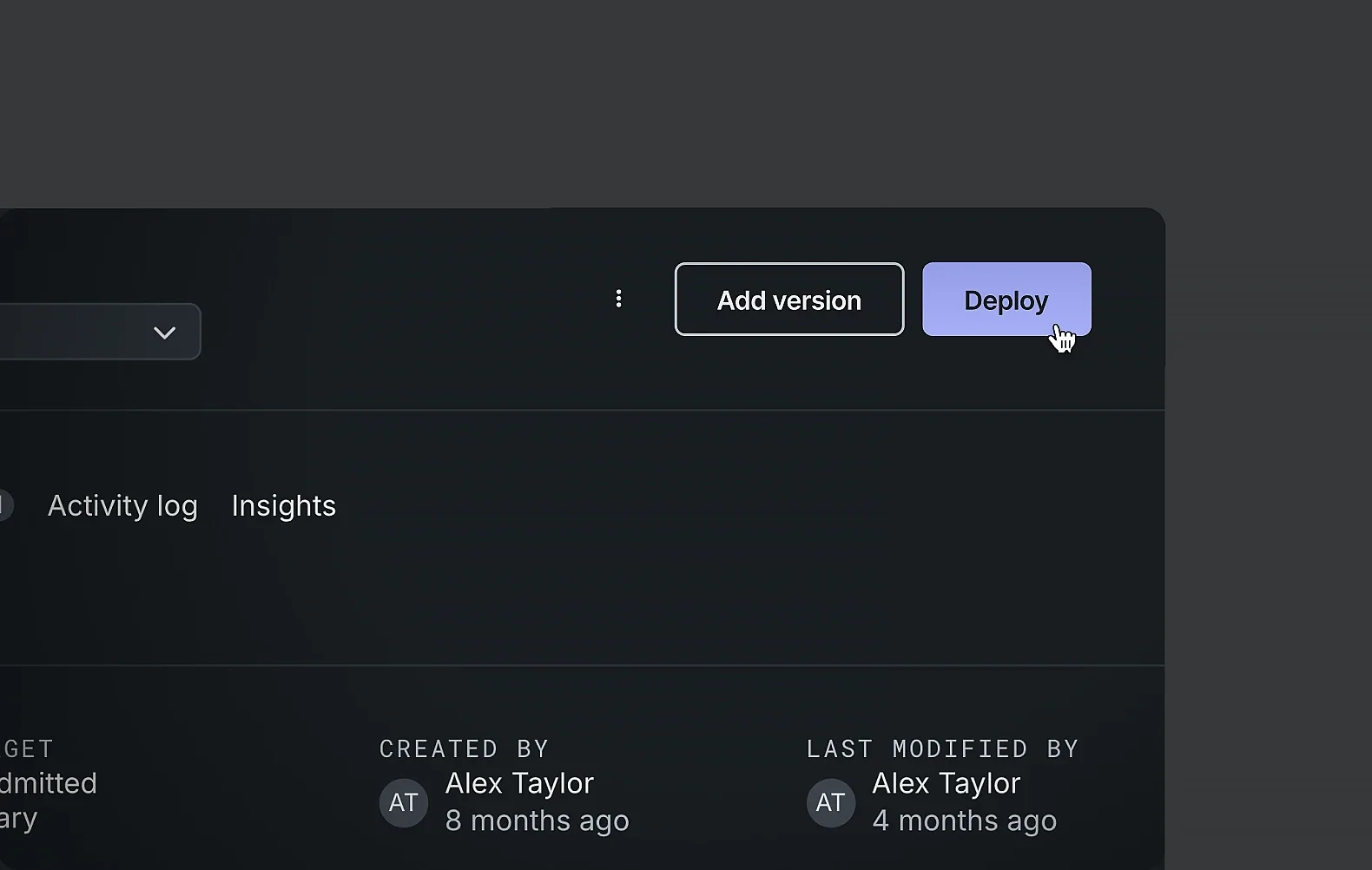
Task: Click the LAST MODIFIED BY column label
Action: (x=943, y=748)
